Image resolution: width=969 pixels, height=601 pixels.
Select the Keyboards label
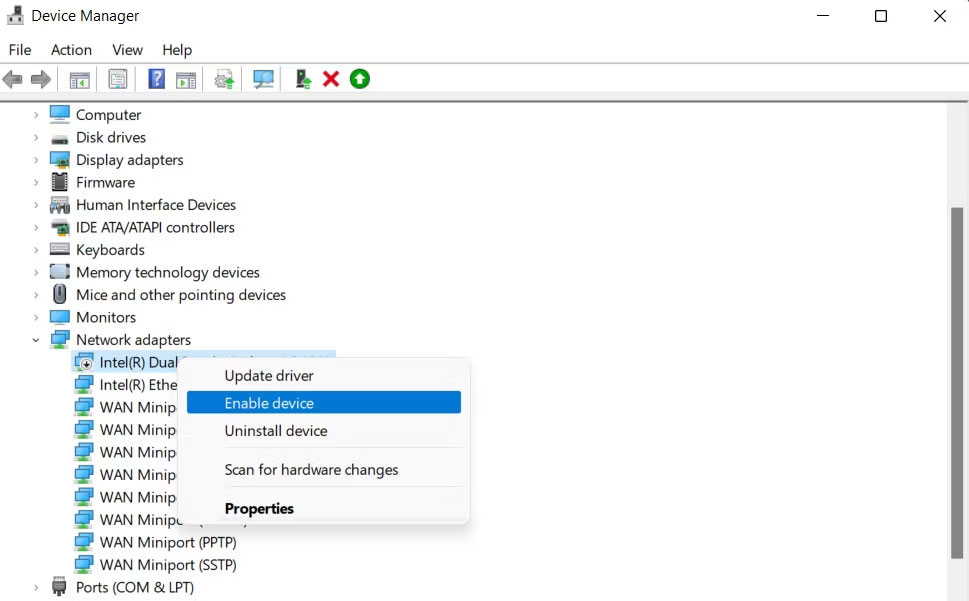click(x=110, y=250)
